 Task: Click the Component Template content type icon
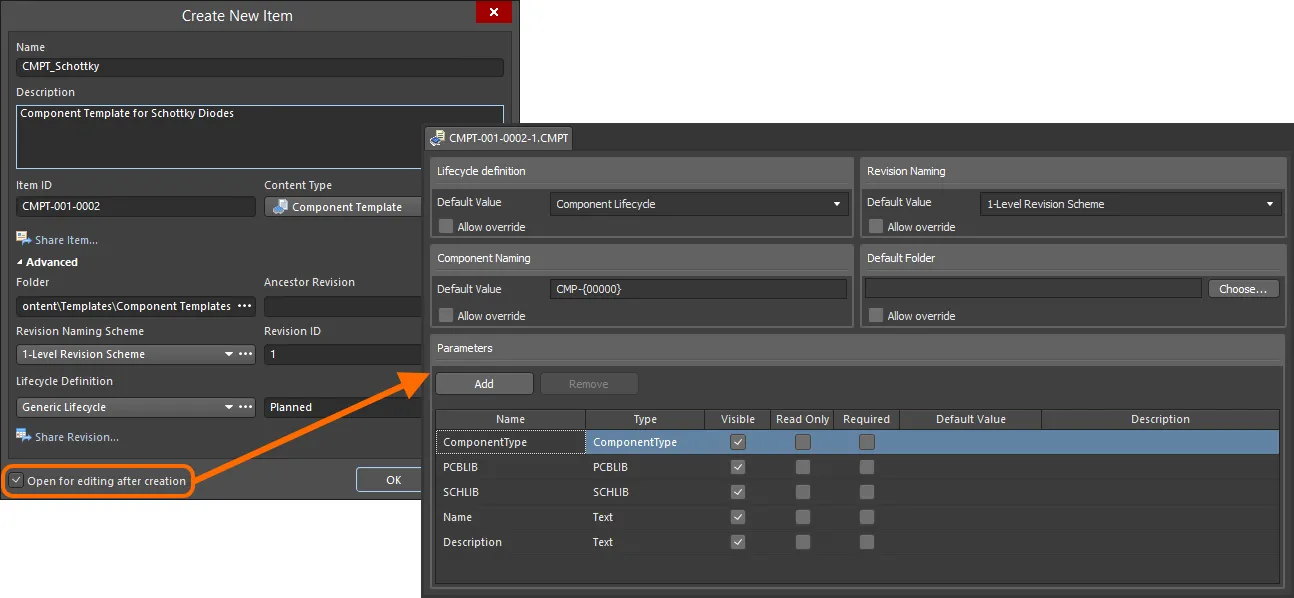point(280,207)
